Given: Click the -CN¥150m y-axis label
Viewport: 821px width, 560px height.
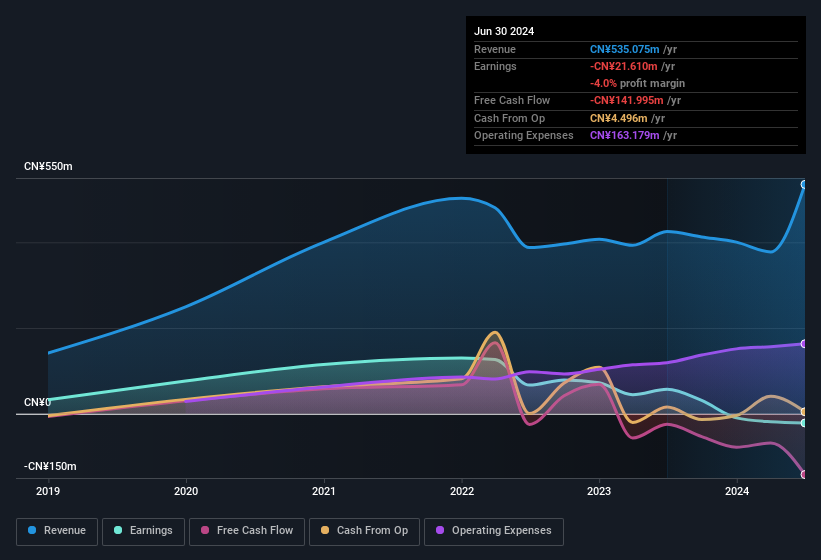Looking at the screenshot, I should click(x=50, y=466).
